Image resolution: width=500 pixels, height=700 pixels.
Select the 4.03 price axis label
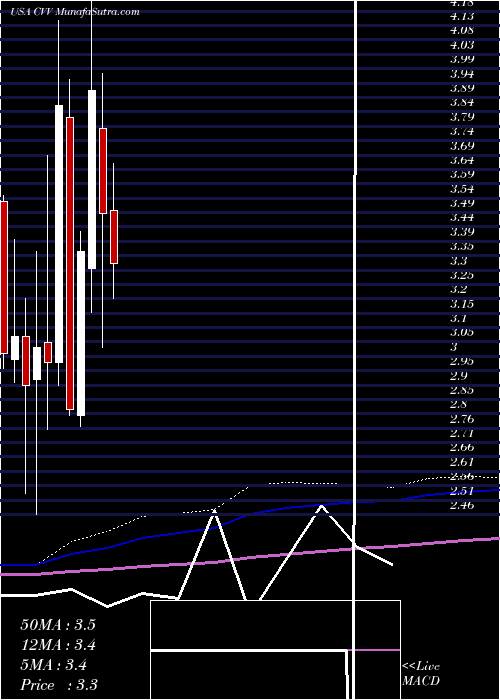click(462, 45)
